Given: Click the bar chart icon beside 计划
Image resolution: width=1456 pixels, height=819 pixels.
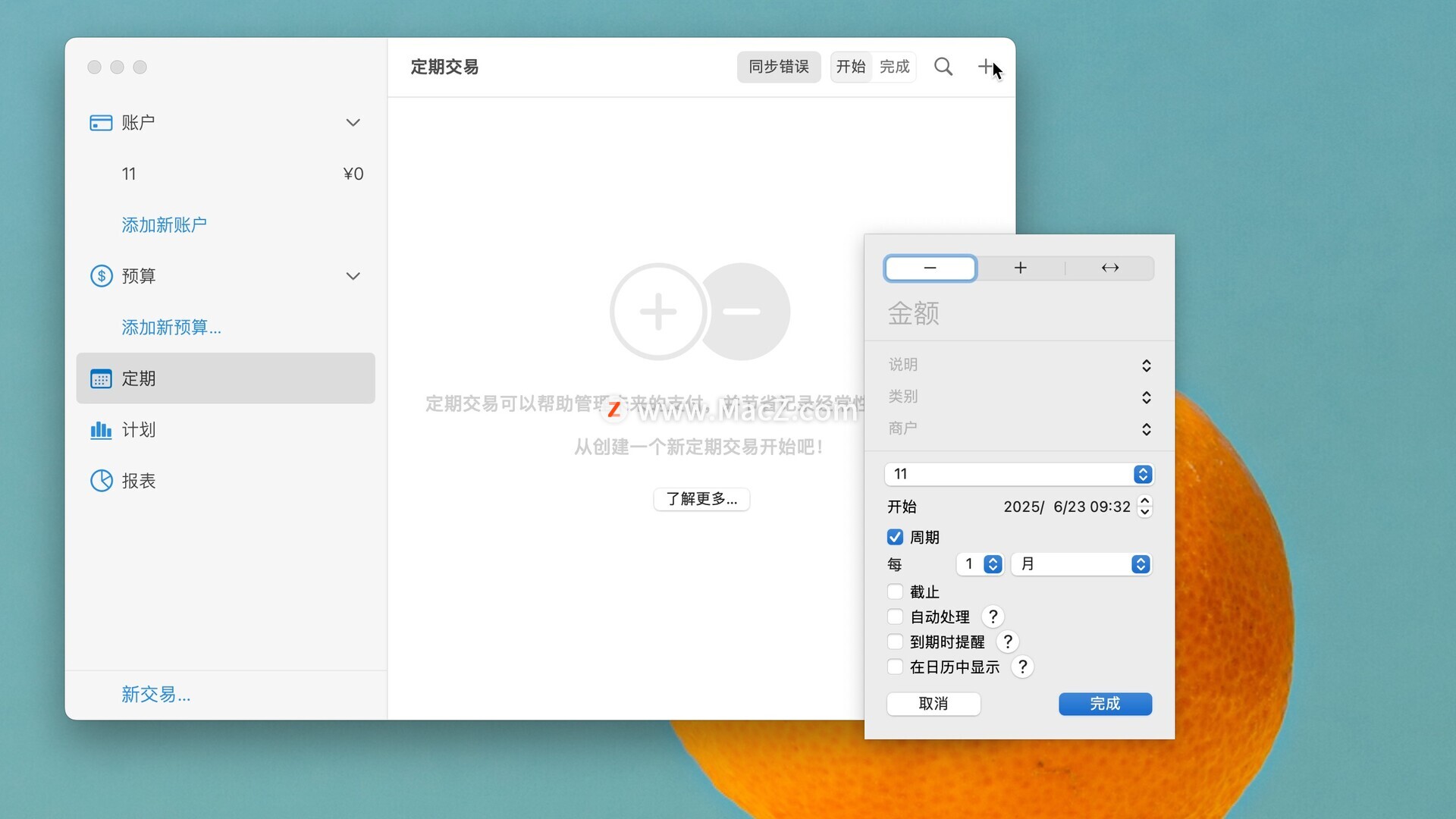Looking at the screenshot, I should coord(101,430).
